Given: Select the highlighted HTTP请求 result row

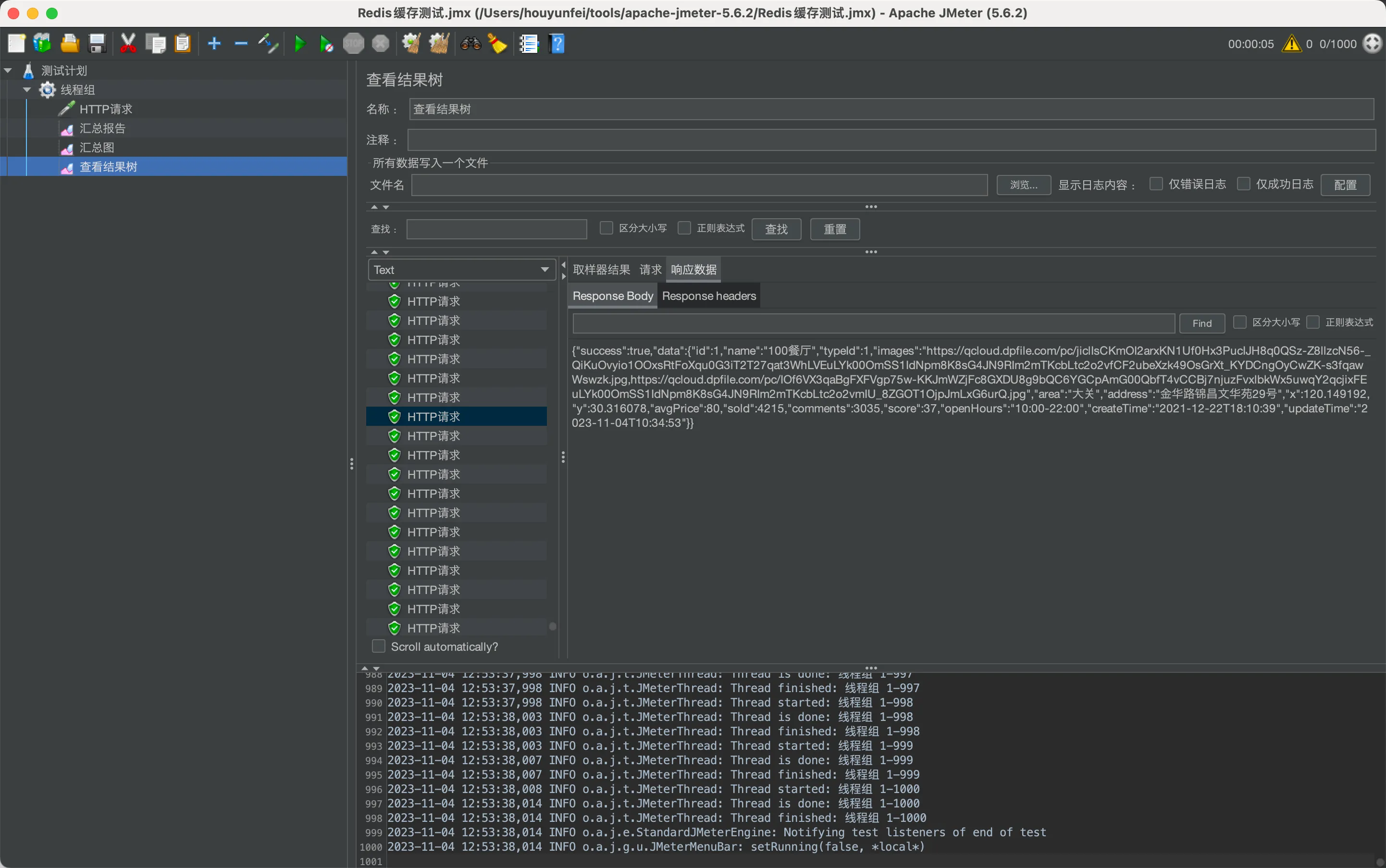Looking at the screenshot, I should pyautogui.click(x=456, y=417).
